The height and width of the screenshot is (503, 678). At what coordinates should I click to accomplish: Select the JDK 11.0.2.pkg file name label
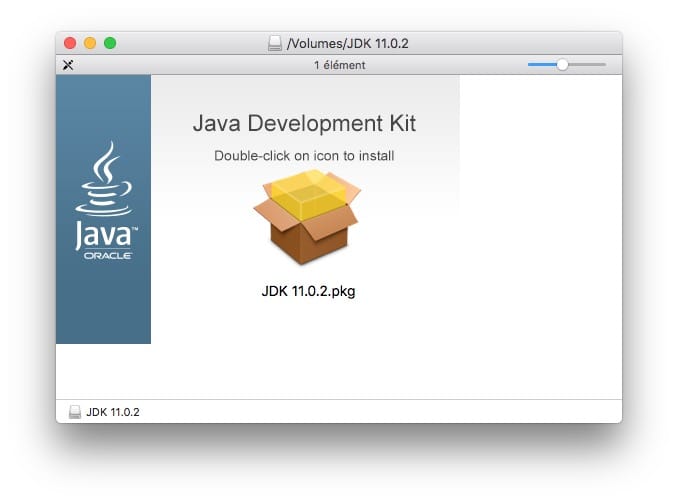click(308, 291)
